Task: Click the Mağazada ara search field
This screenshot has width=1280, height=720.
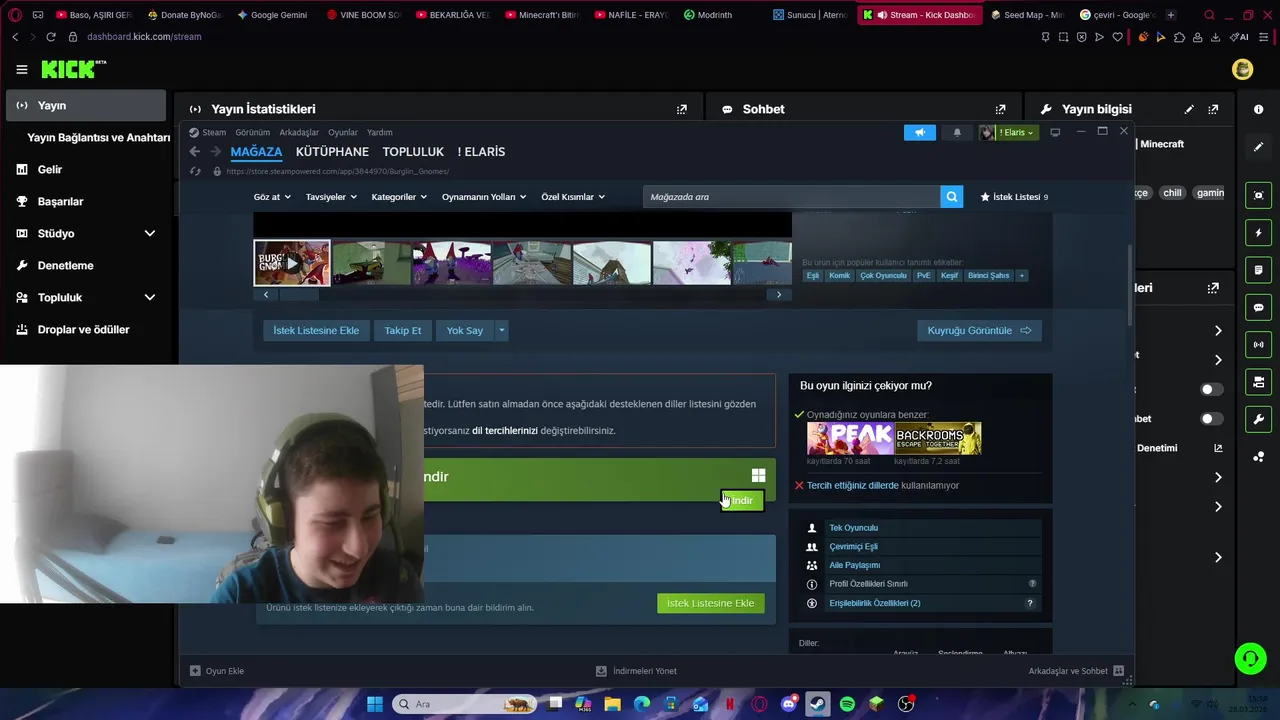Action: (791, 197)
